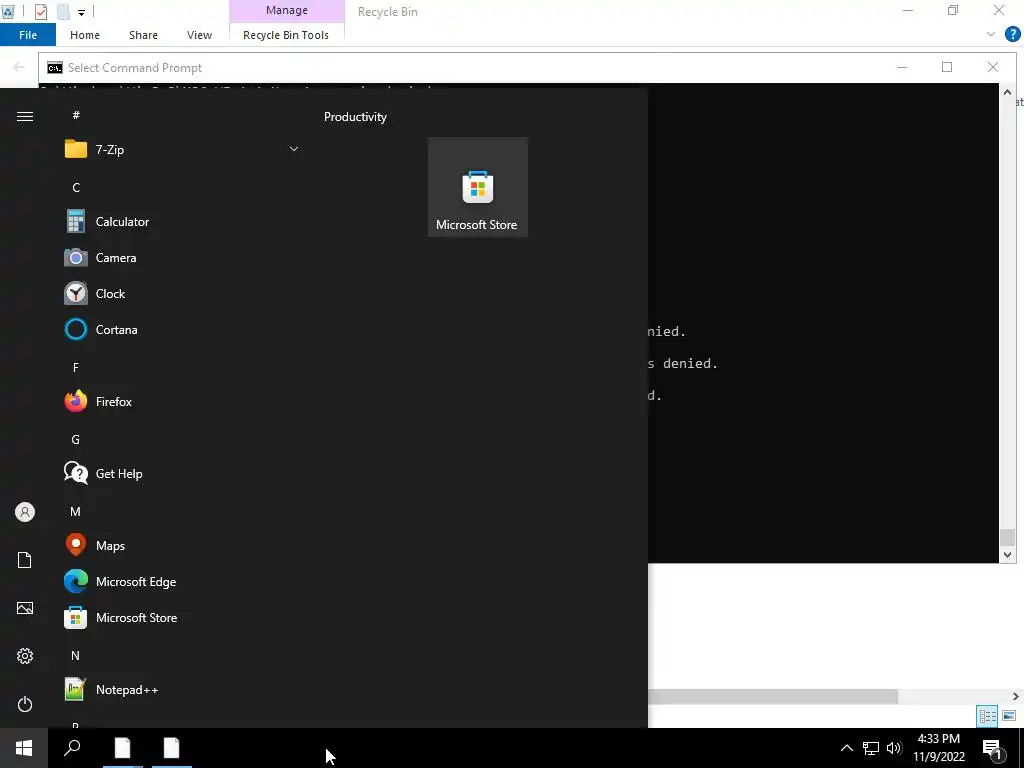Click the G letter group header
The width and height of the screenshot is (1024, 768).
point(76,440)
